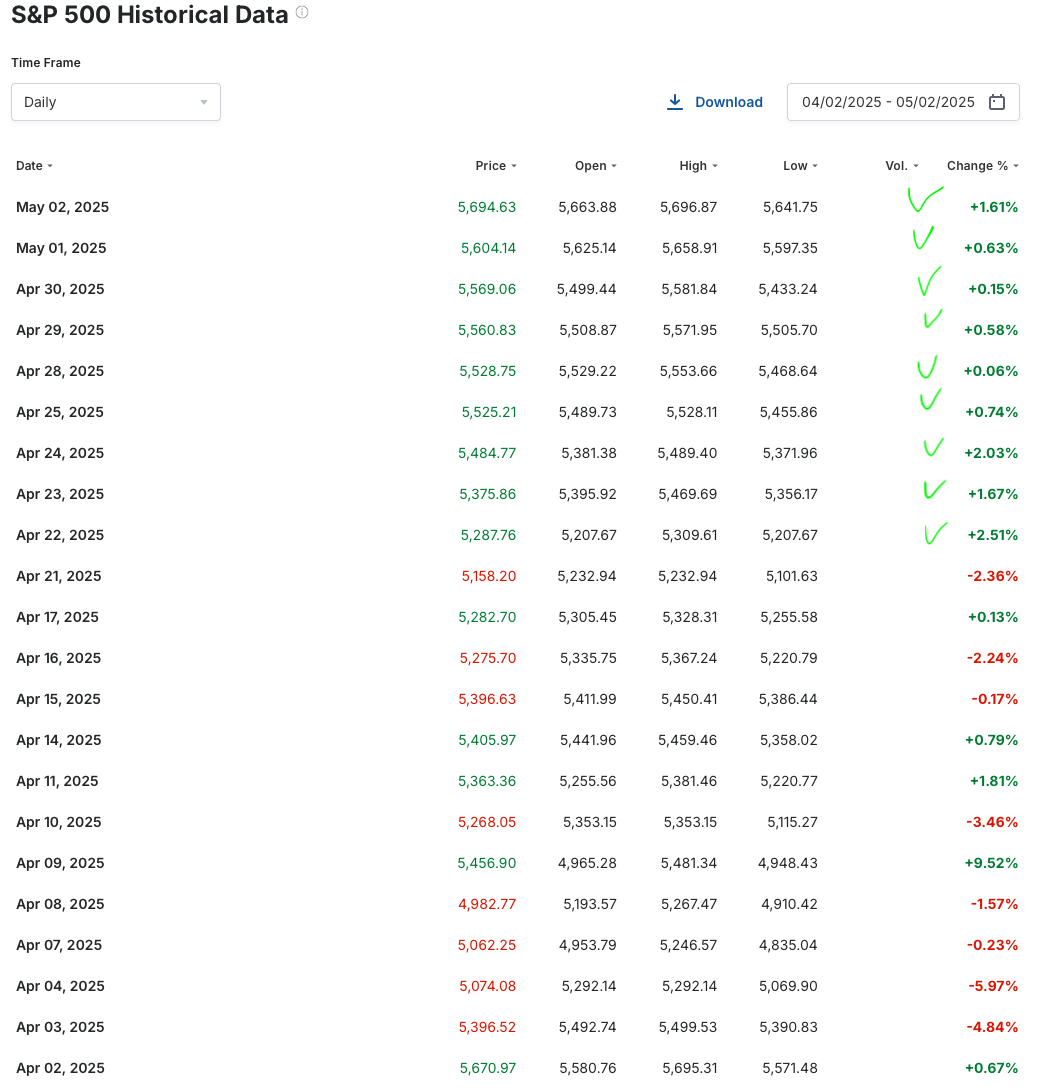Click the -2.24% change value
Image resolution: width=1037 pixels, height=1091 pixels.
(x=992, y=658)
